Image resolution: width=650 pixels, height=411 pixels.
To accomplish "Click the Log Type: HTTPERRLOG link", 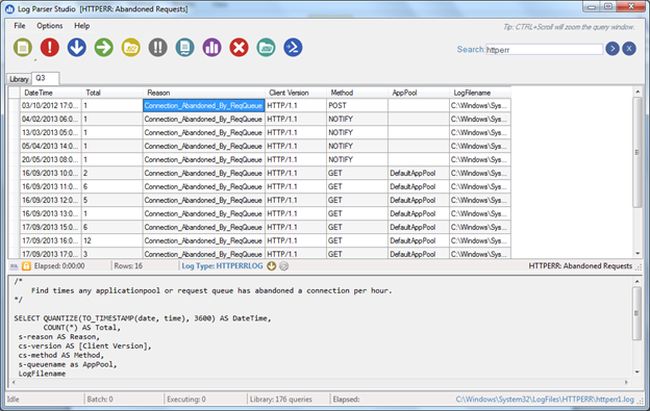I will pos(222,266).
